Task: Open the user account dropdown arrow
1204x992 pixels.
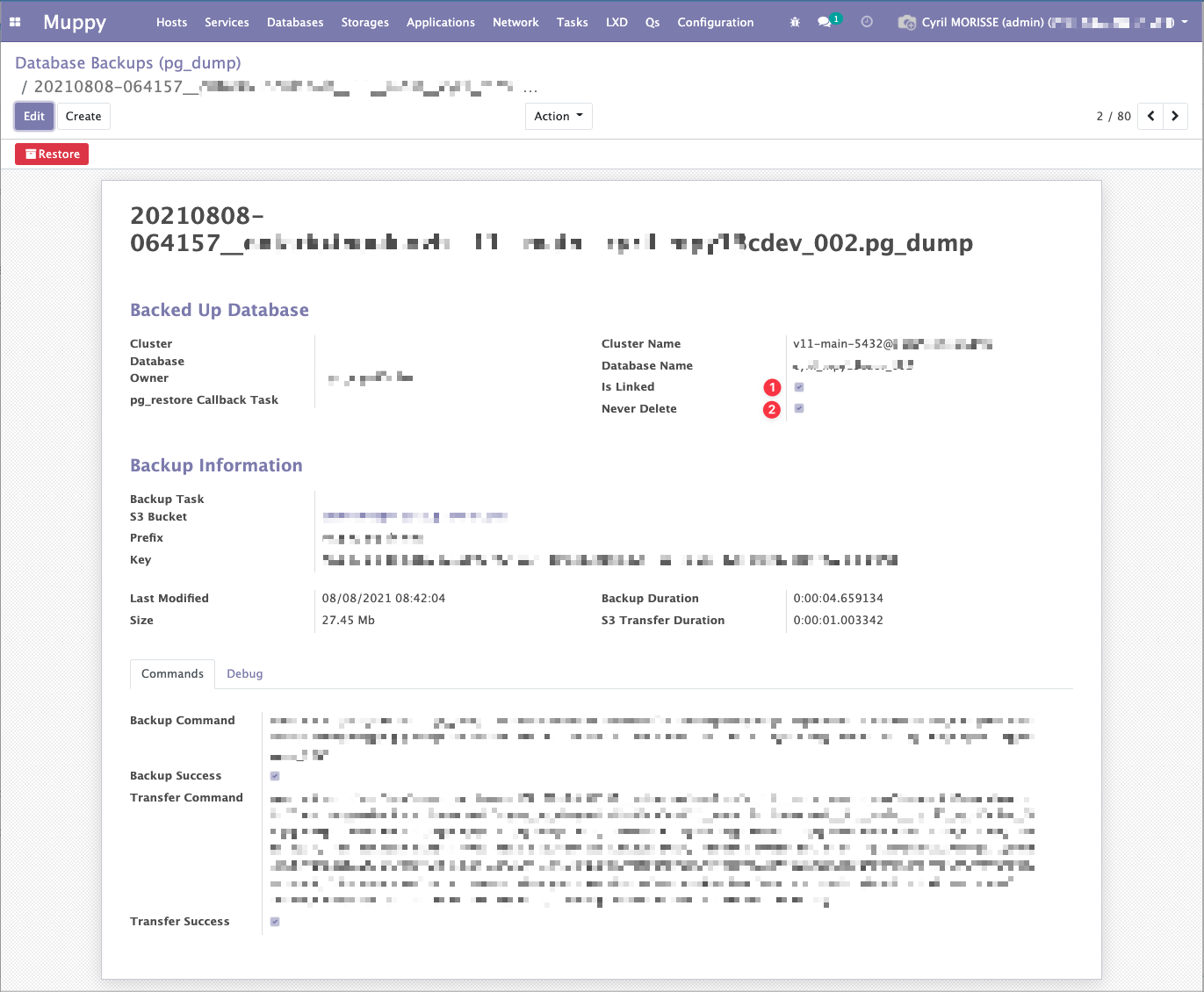Action: click(1184, 22)
